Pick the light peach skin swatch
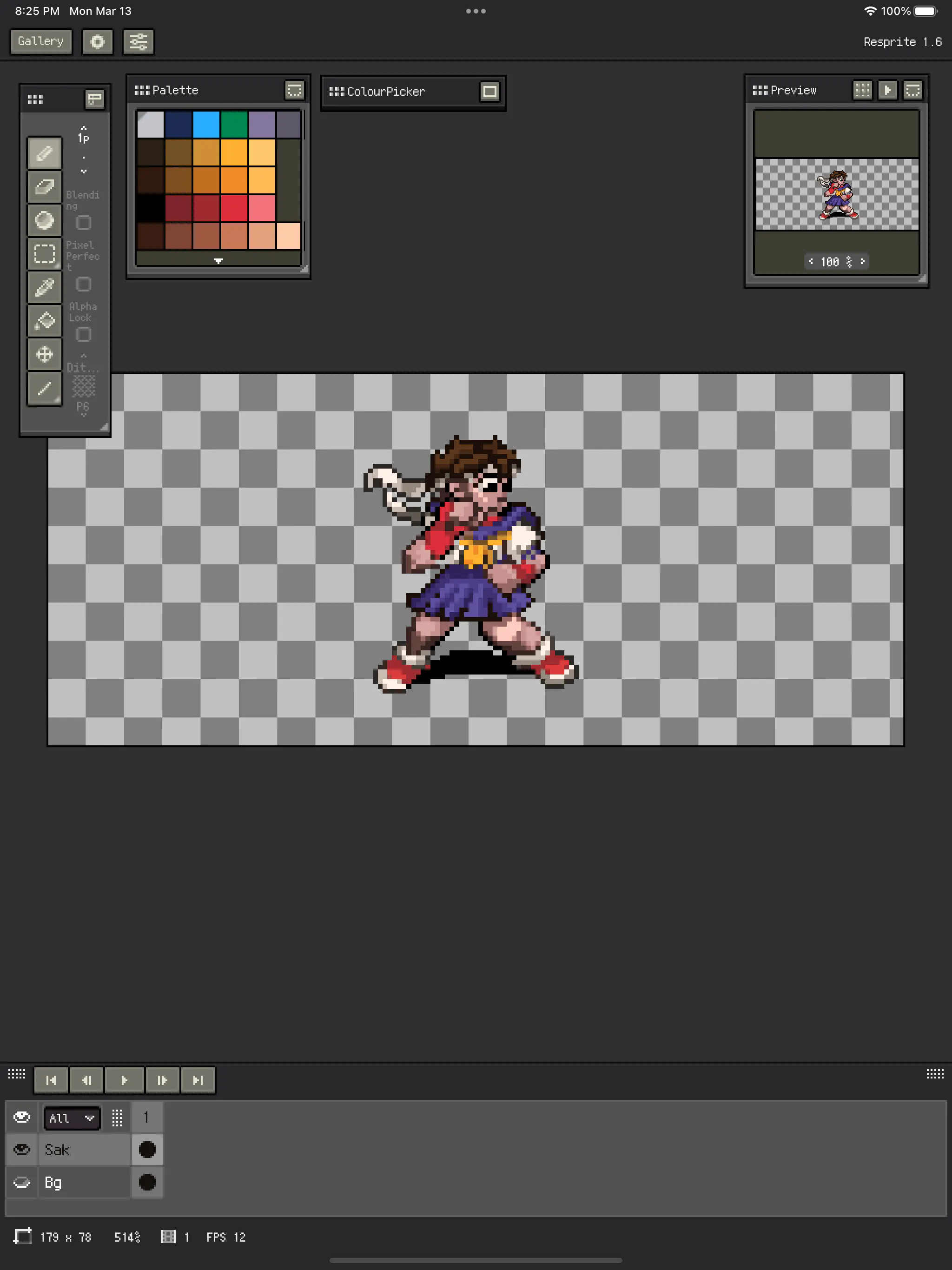 tap(288, 236)
